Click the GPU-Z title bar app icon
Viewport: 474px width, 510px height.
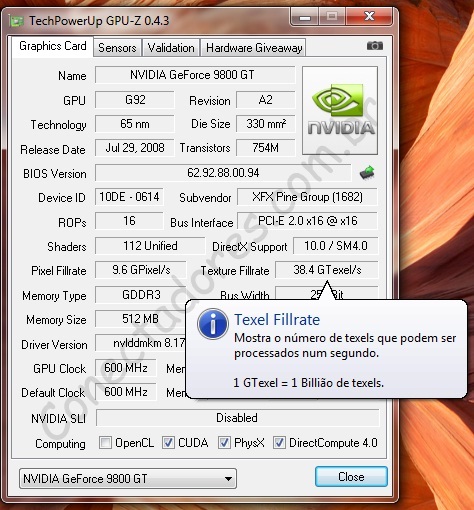[x=16, y=21]
